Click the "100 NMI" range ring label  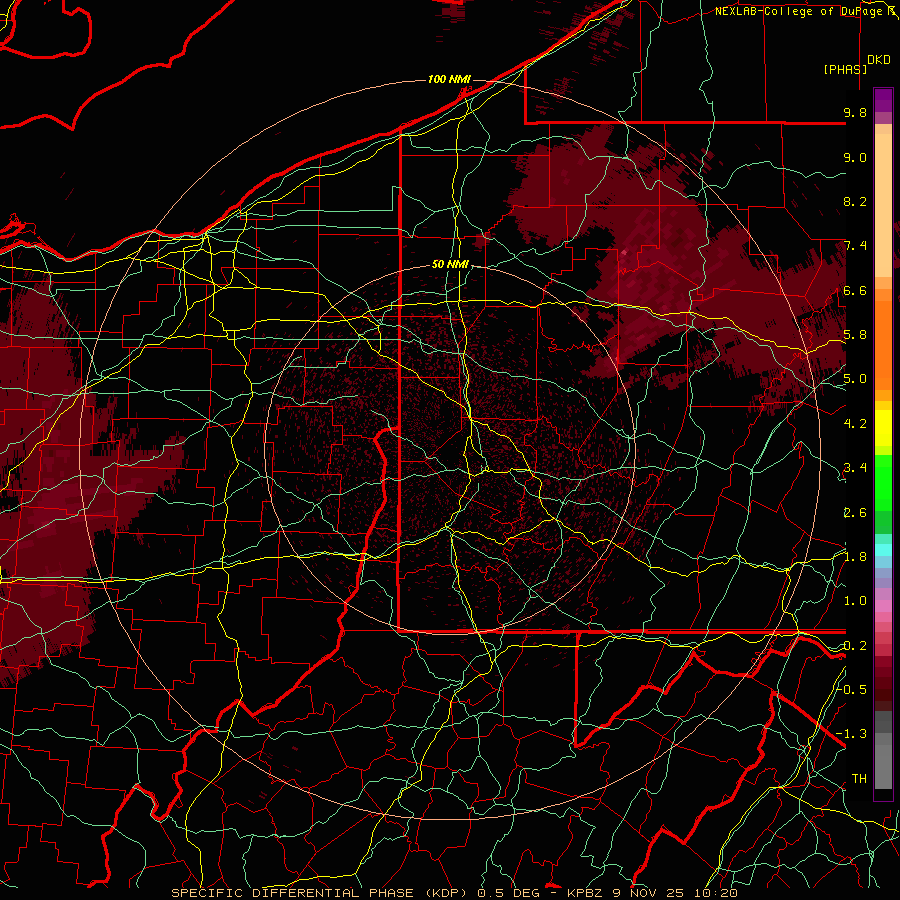click(x=449, y=79)
